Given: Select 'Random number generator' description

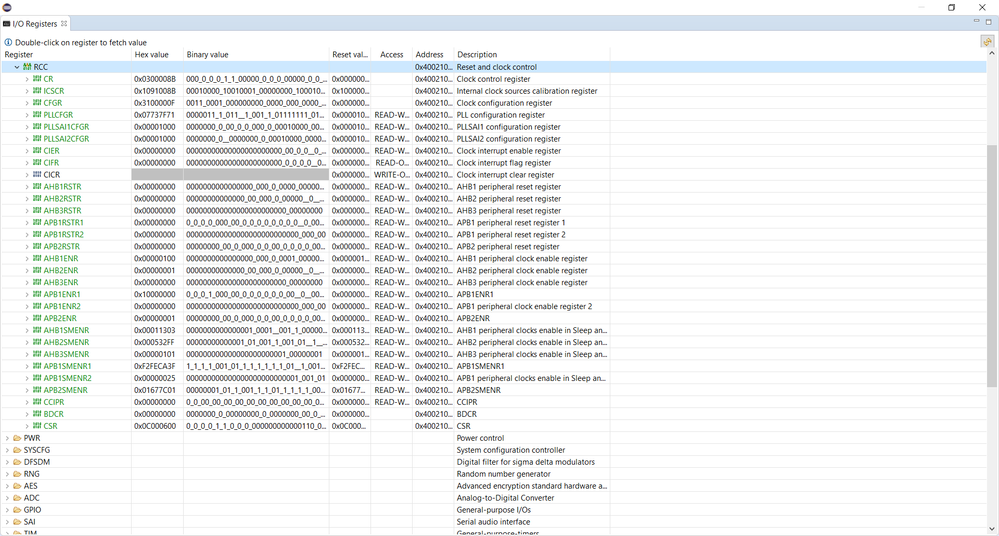Looking at the screenshot, I should coord(503,474).
